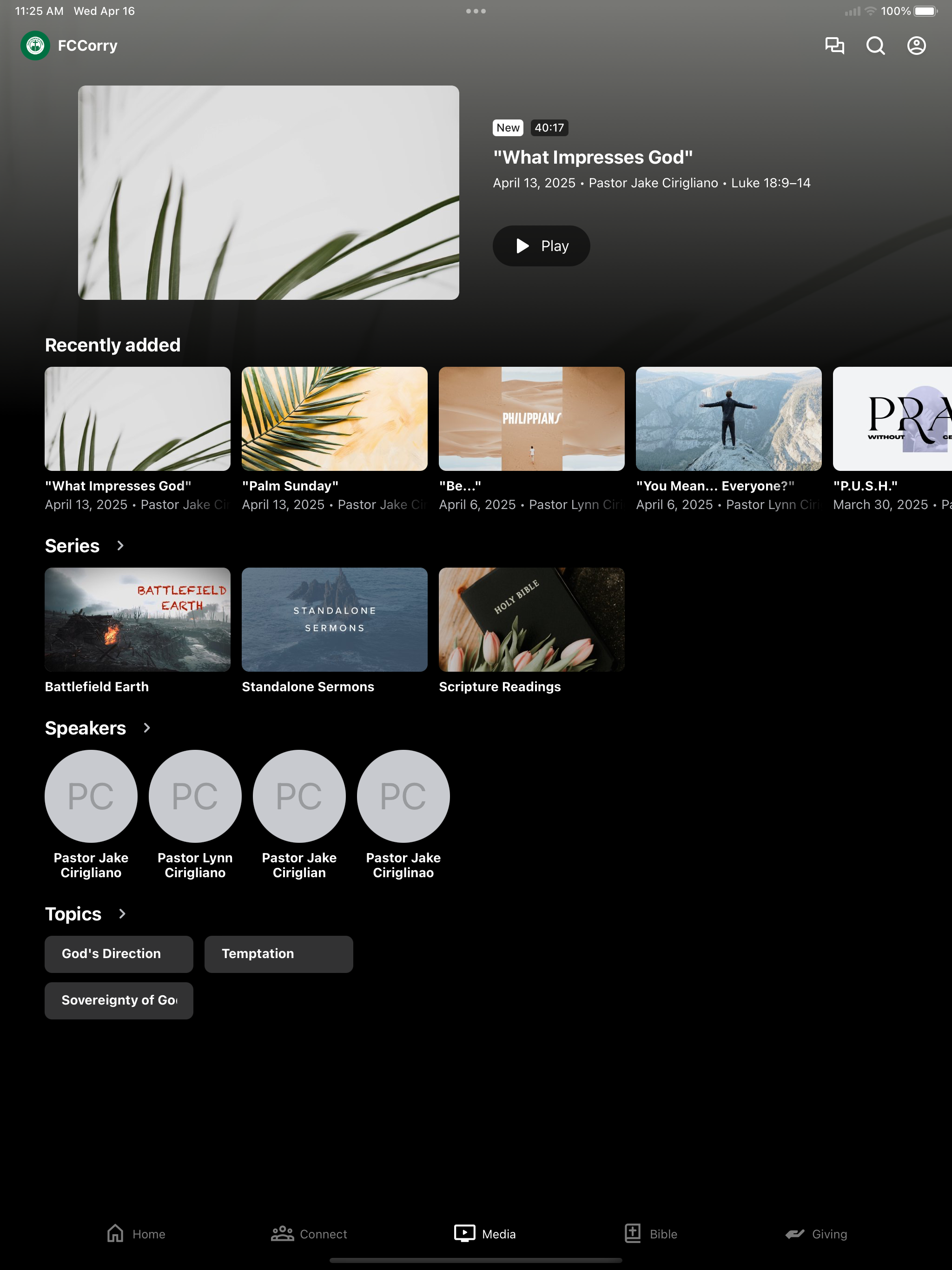
Task: Tap the Standalone Sermons series label
Action: point(308,687)
